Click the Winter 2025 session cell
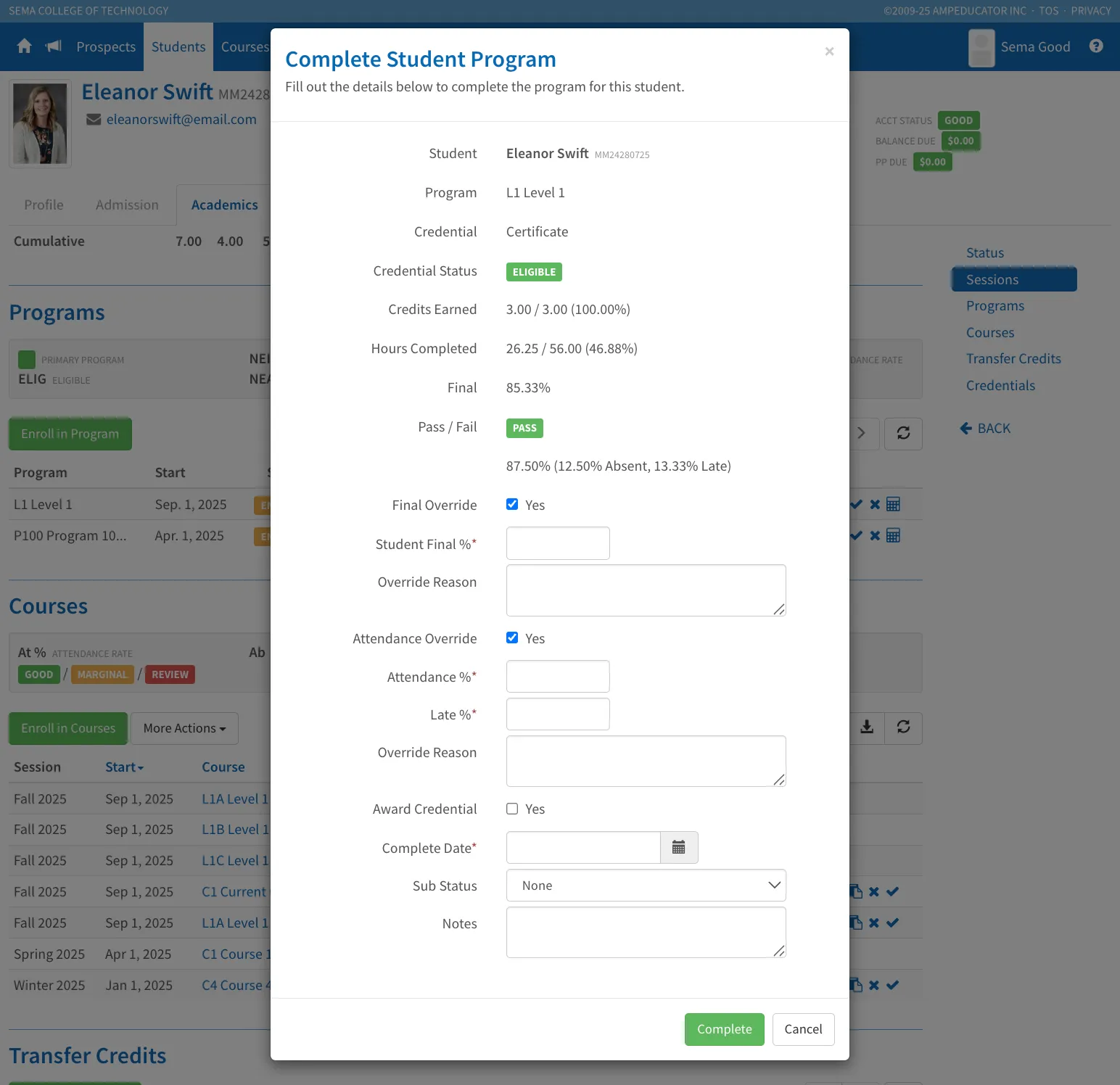 point(49,986)
